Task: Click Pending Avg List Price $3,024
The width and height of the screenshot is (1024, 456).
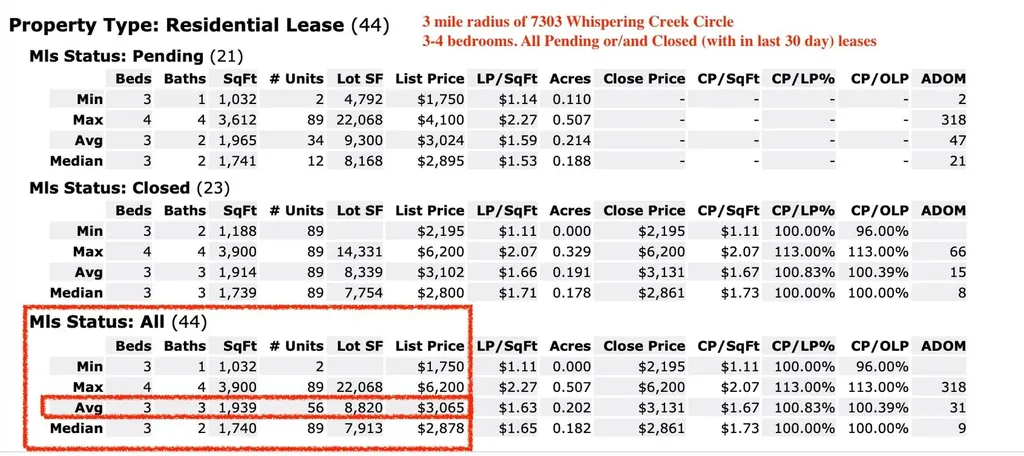Action: [442, 141]
